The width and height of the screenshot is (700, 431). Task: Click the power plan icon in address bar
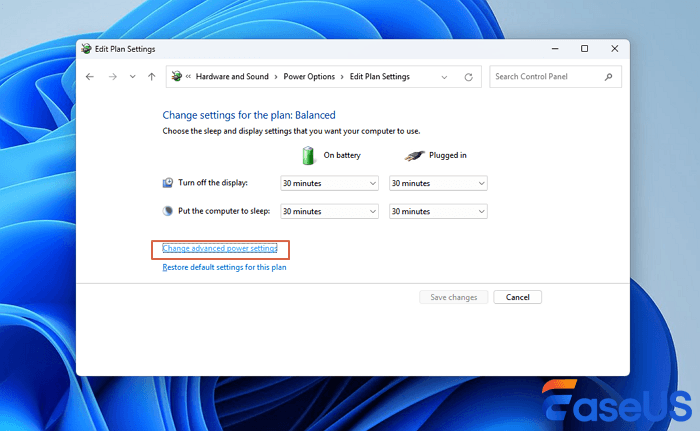tap(177, 76)
